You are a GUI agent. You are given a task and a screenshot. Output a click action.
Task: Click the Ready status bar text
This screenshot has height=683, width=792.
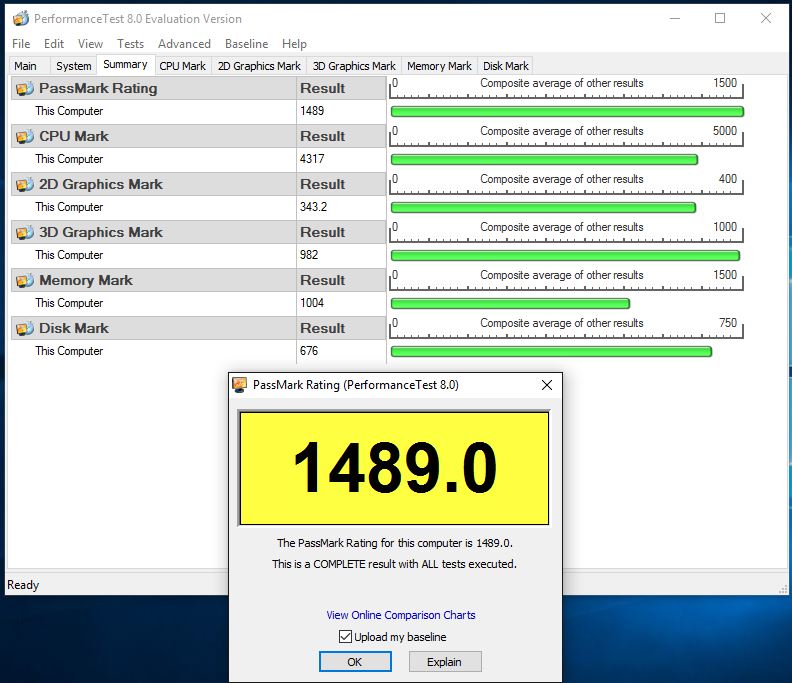(23, 585)
